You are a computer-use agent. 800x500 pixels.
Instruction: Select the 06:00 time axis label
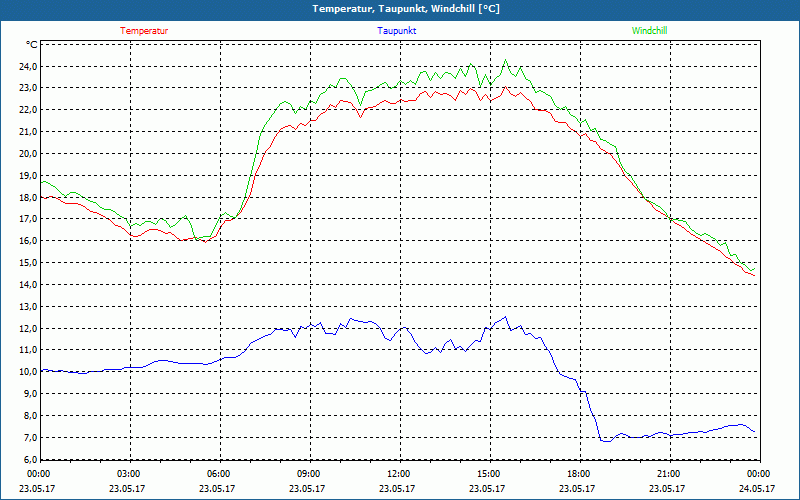pyautogui.click(x=219, y=474)
